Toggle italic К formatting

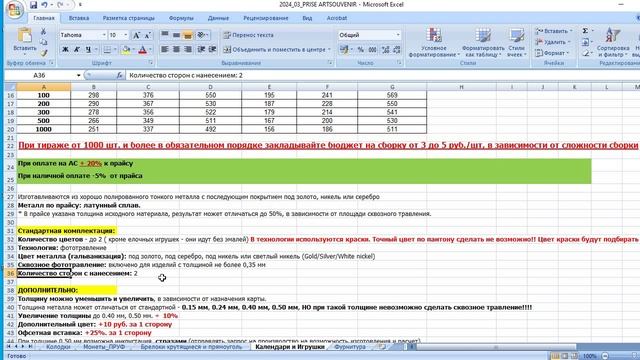(76, 50)
